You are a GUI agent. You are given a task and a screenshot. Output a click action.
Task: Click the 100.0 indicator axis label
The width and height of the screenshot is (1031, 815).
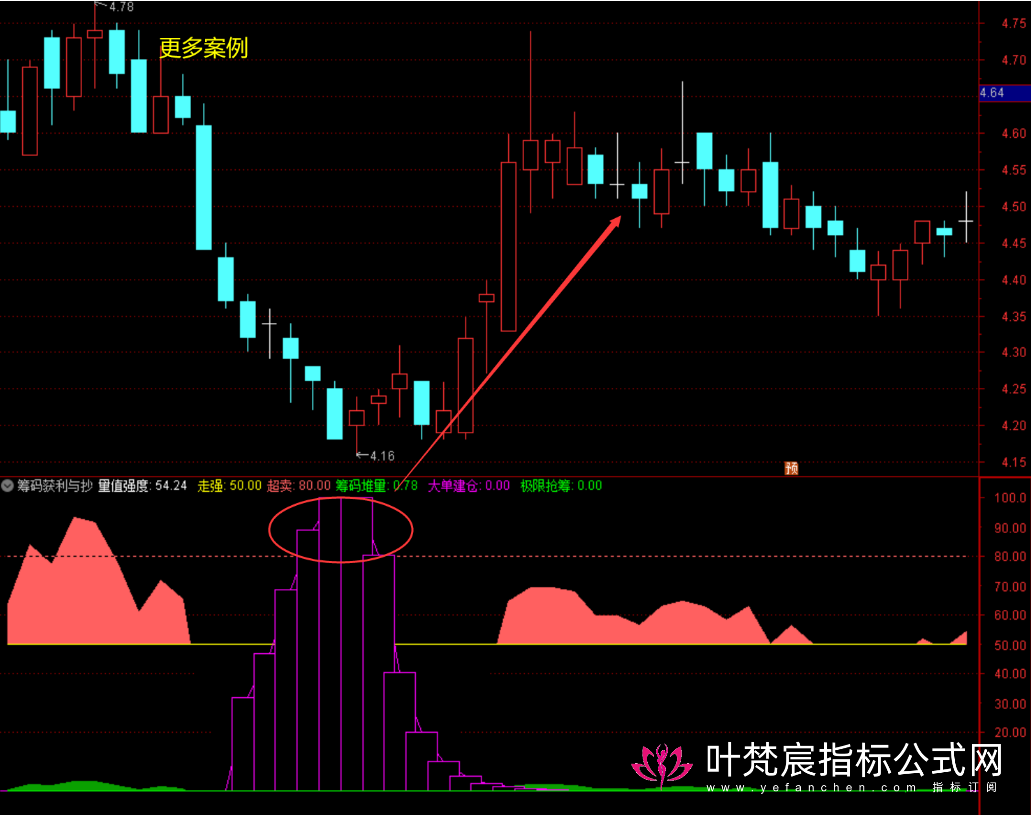(x=1010, y=498)
